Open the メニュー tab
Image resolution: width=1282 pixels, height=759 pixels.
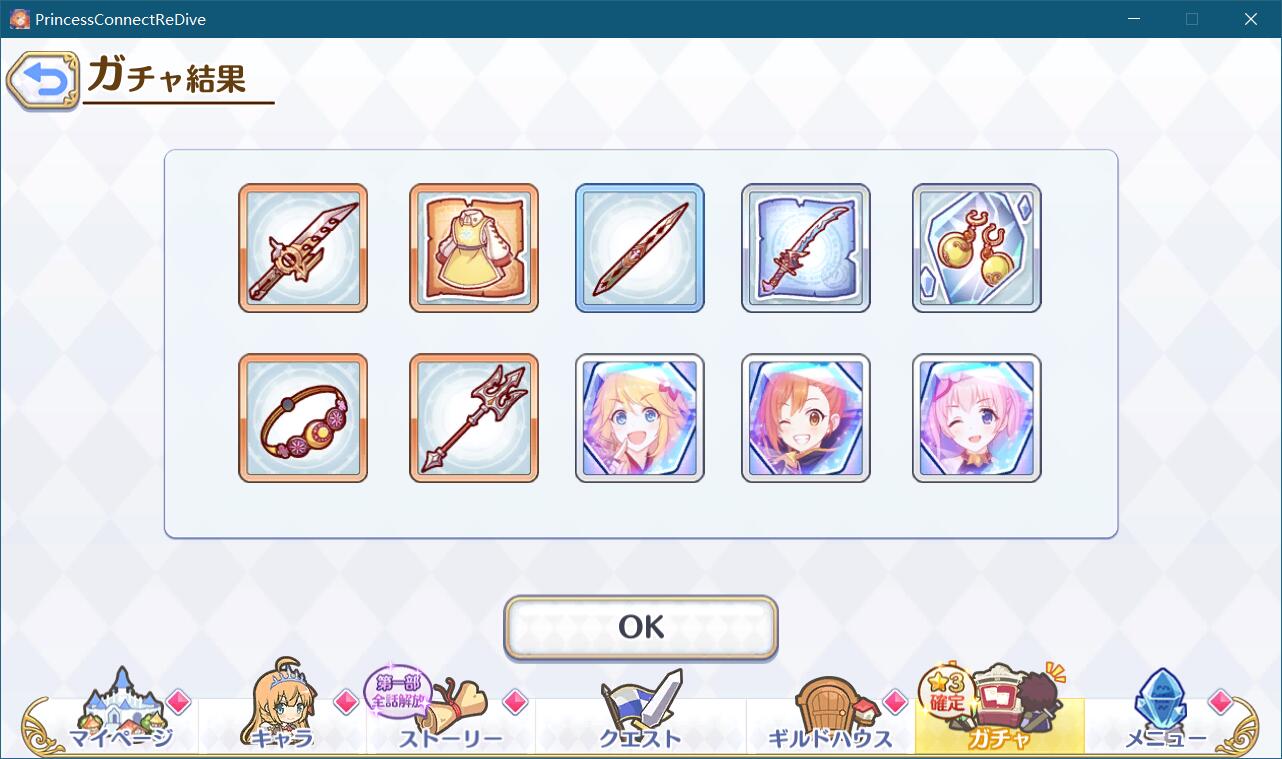tap(1165, 712)
